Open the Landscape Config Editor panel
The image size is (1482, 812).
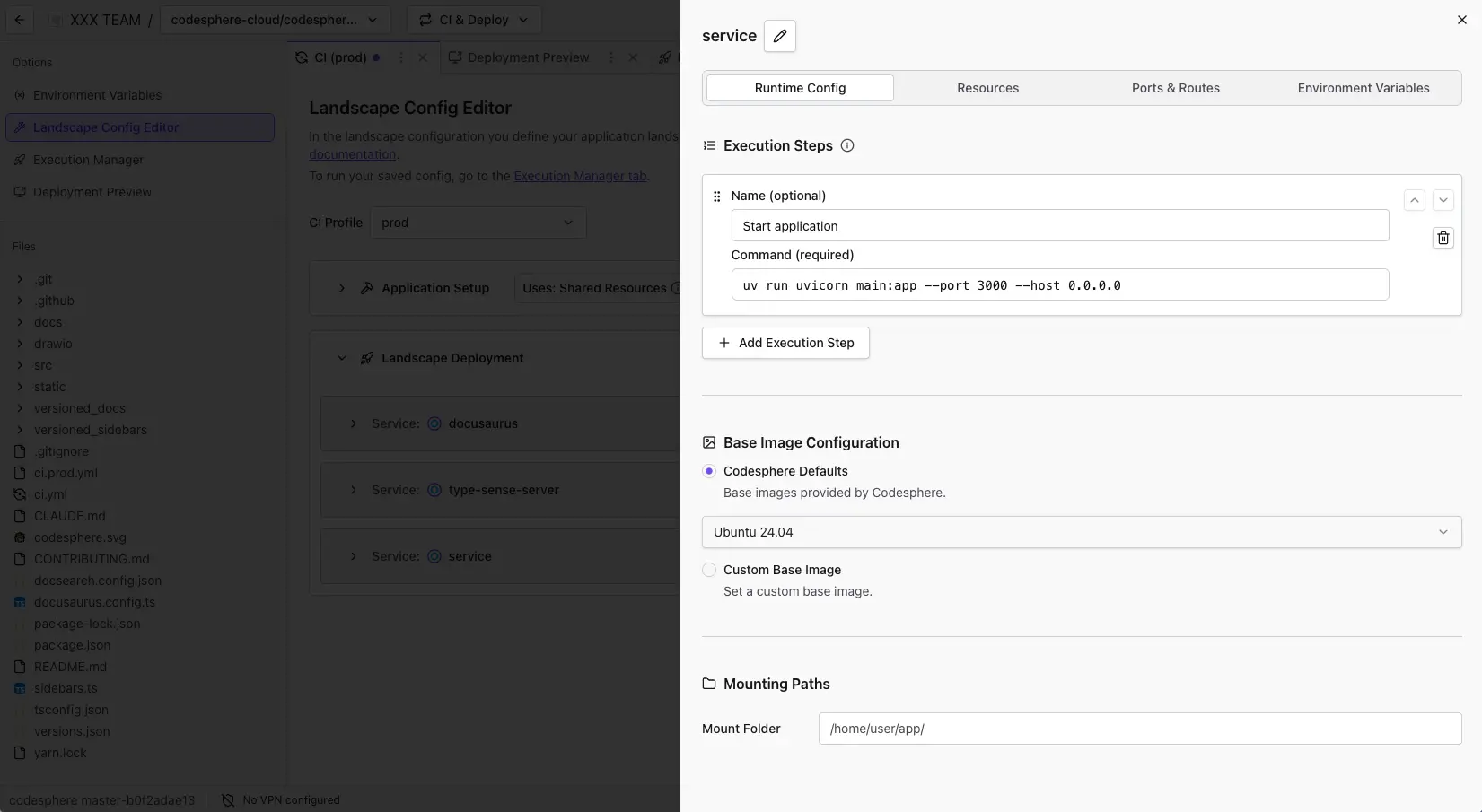point(105,127)
